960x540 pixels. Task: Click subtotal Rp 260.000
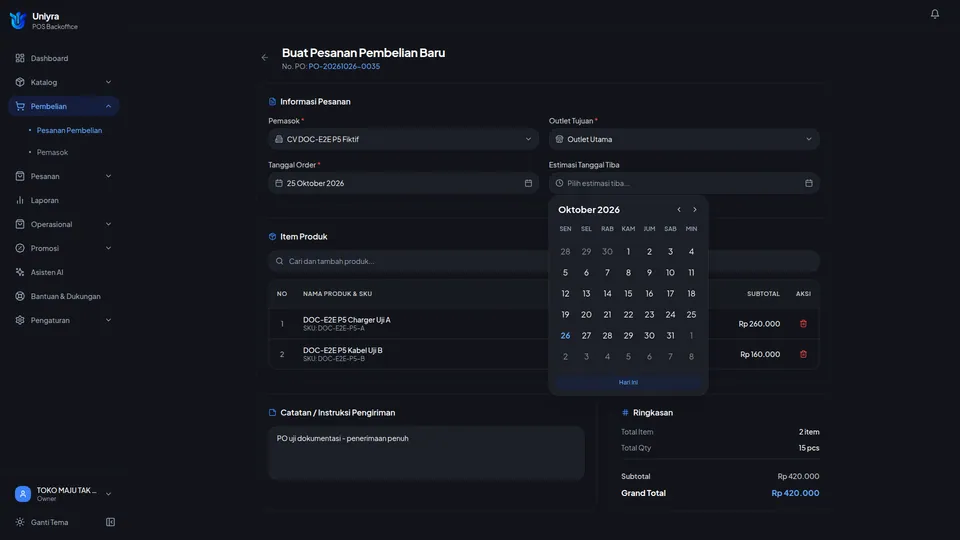759,324
